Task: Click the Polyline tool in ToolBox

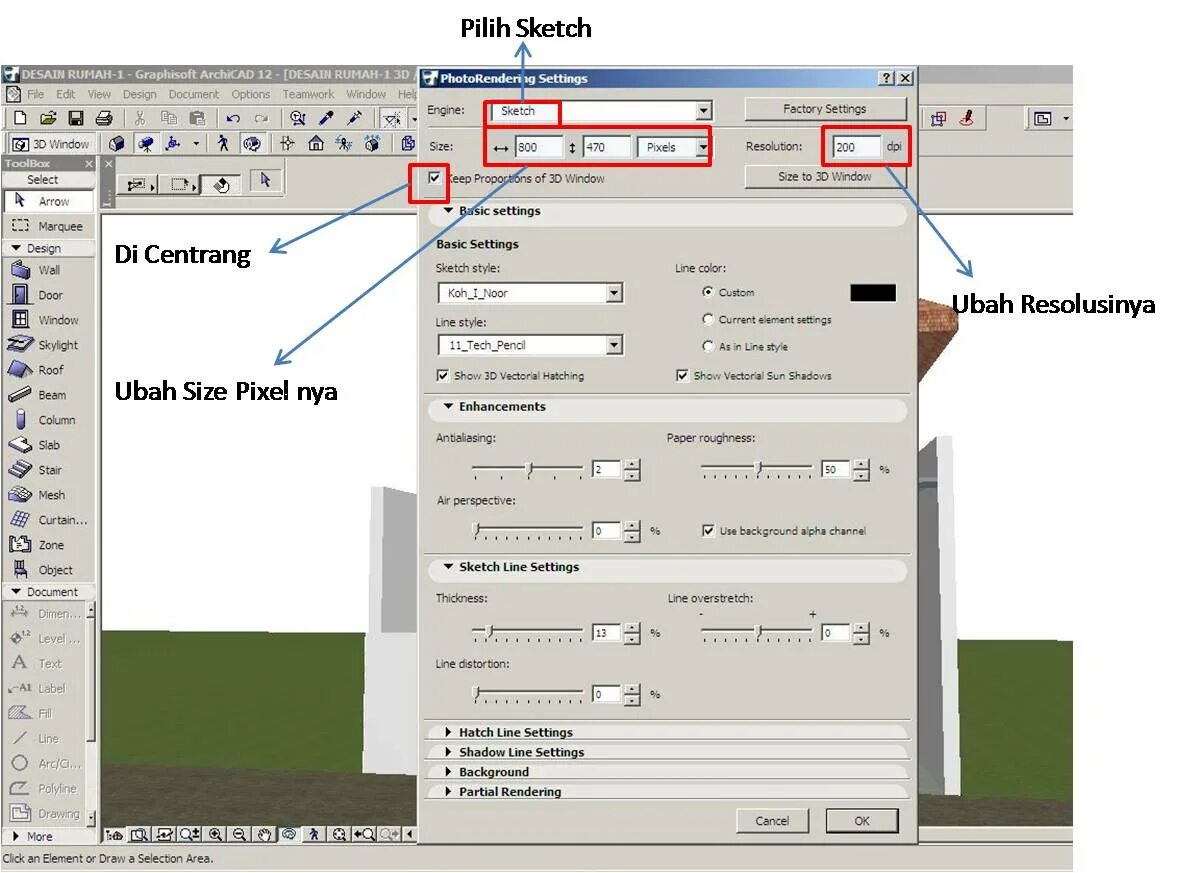Action: pyautogui.click(x=45, y=788)
